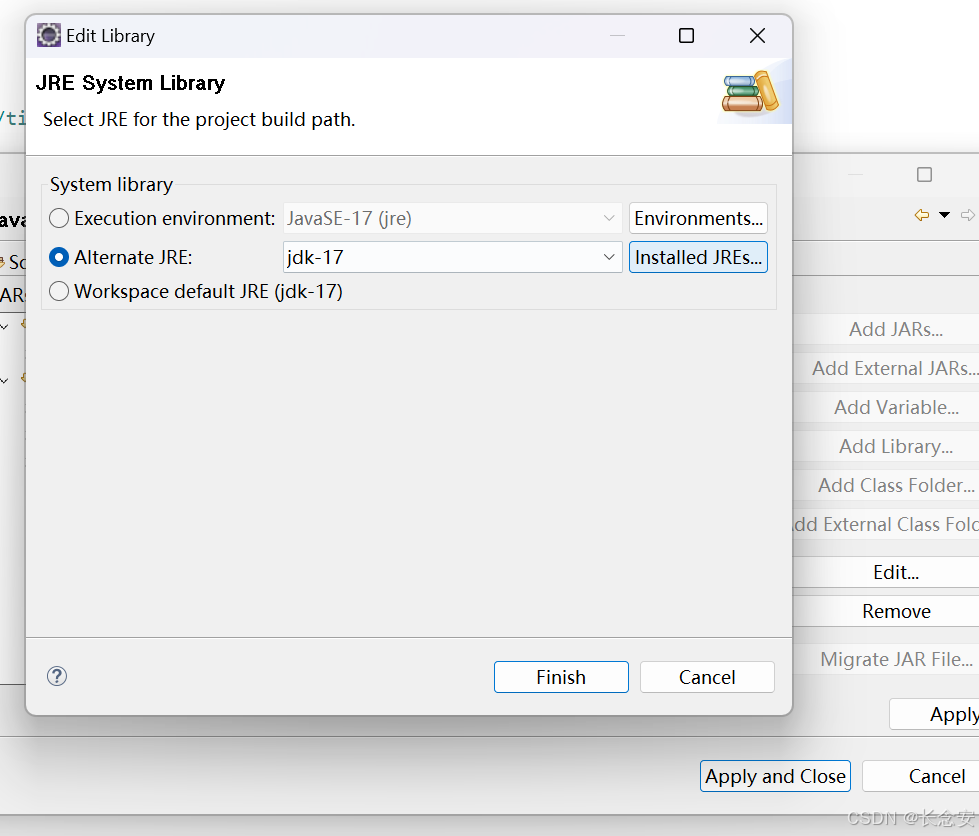This screenshot has width=979, height=836.
Task: Click the Remove button
Action: pyautogui.click(x=896, y=611)
